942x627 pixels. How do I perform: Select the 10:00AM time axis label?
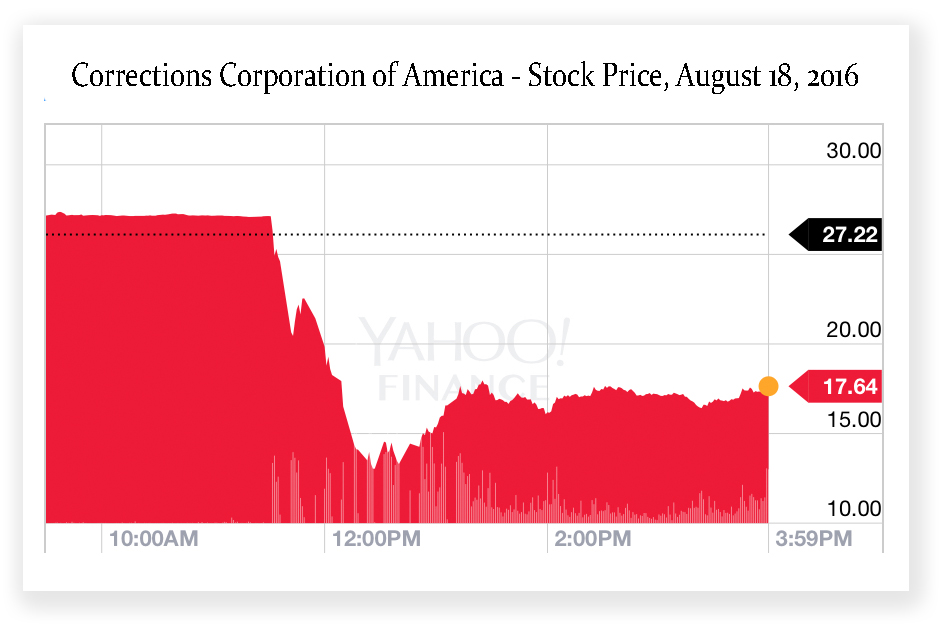click(x=153, y=539)
